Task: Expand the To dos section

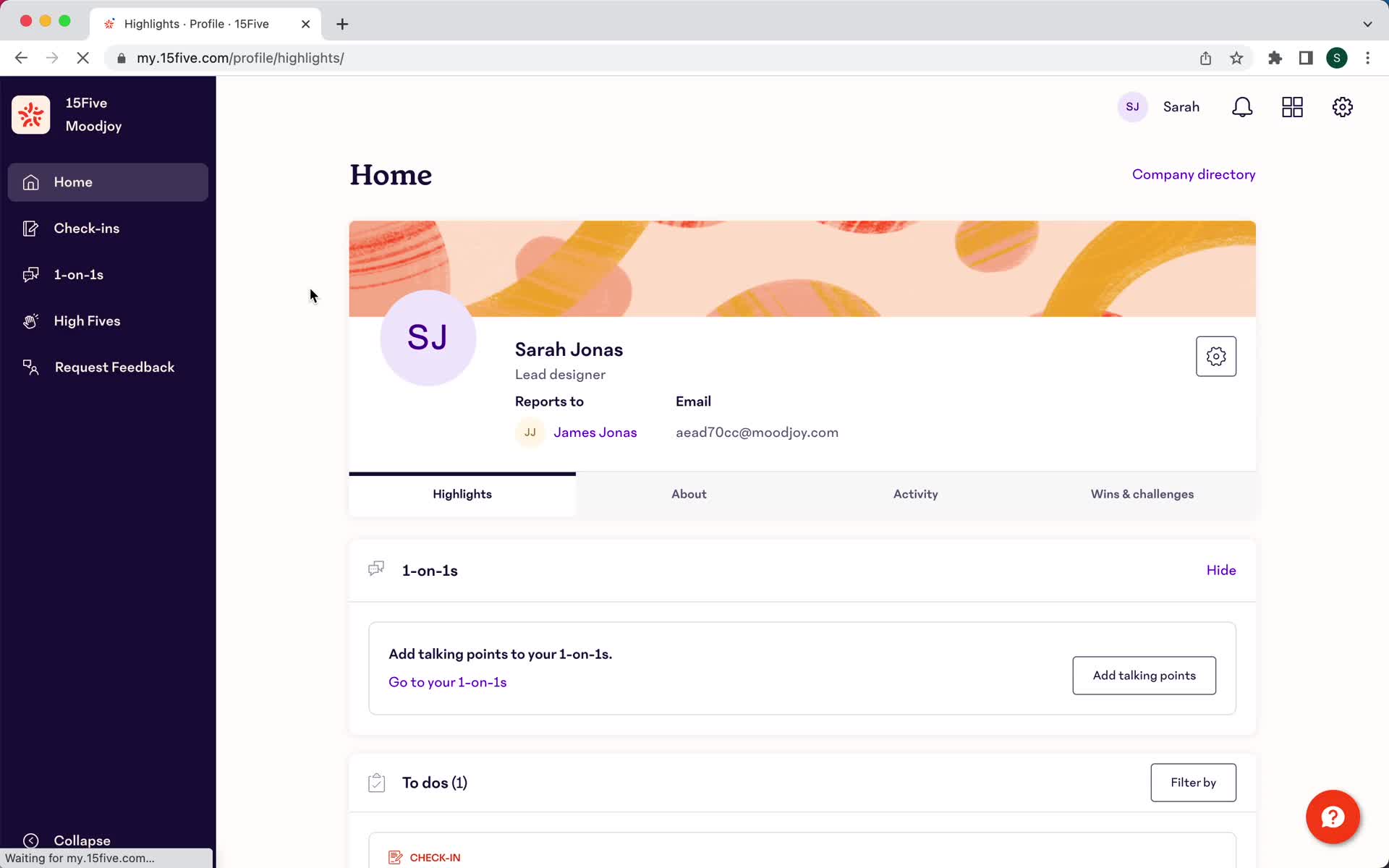Action: 434,782
